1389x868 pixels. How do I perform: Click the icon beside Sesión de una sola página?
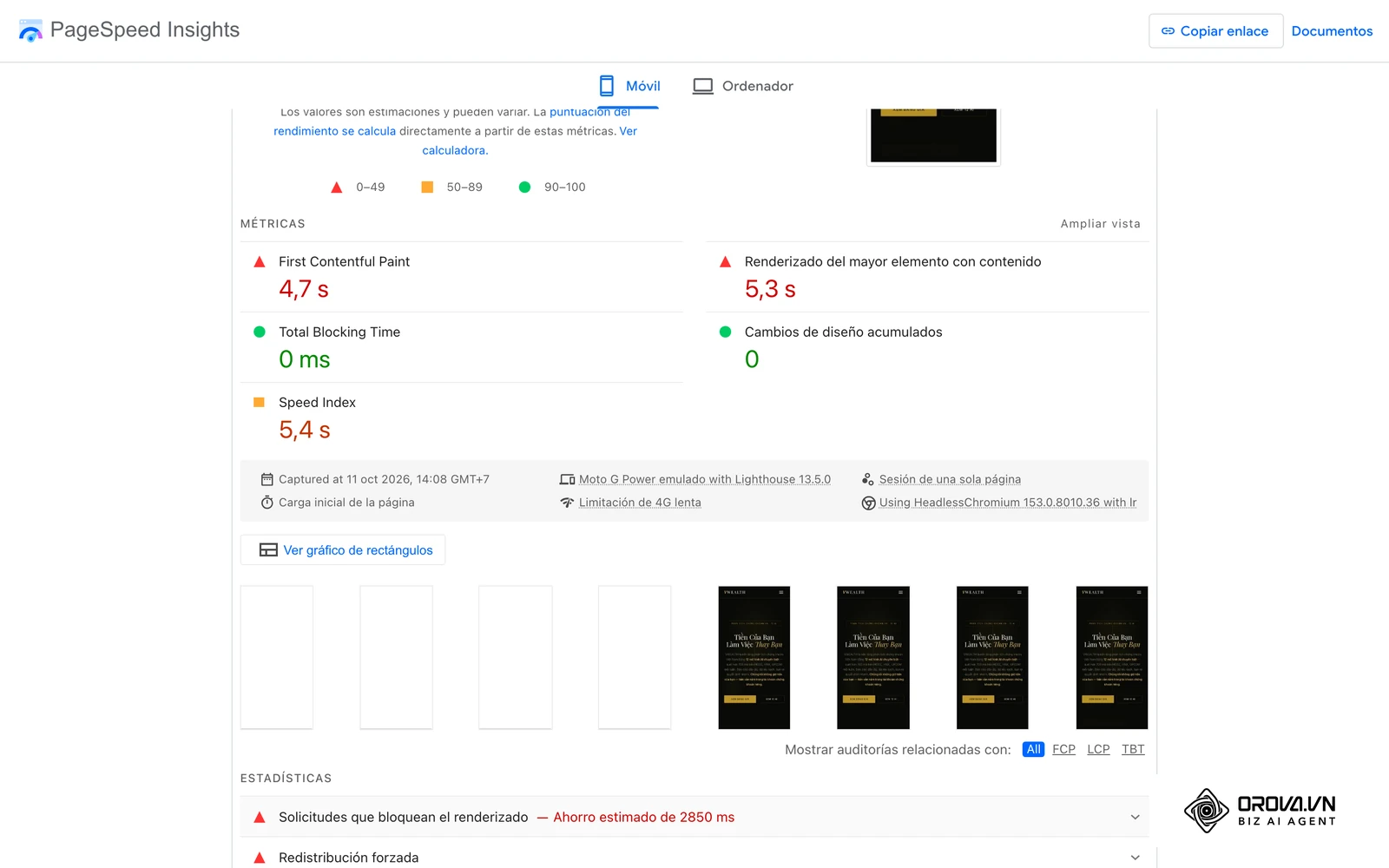click(868, 479)
